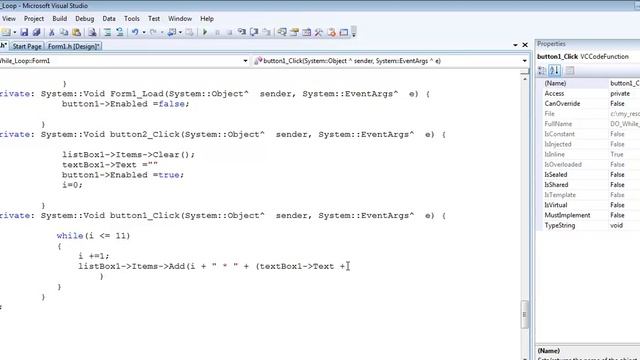Open the Undo history dropdown arrow
Screen dimensions: 640x360
[x=144, y=32]
